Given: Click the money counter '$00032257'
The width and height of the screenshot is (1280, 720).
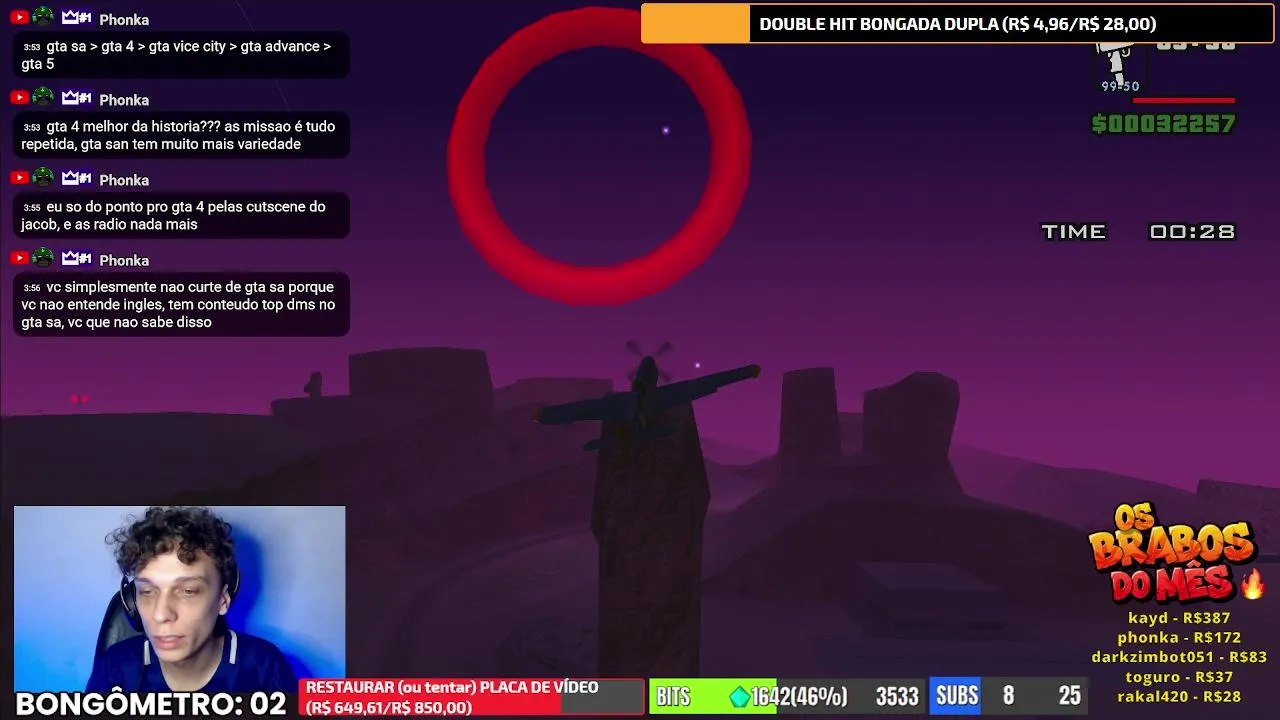Looking at the screenshot, I should 1163,123.
